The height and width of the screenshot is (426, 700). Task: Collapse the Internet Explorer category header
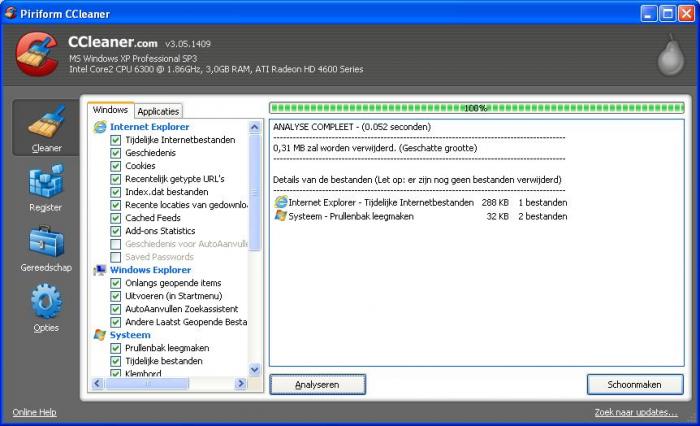coord(149,127)
